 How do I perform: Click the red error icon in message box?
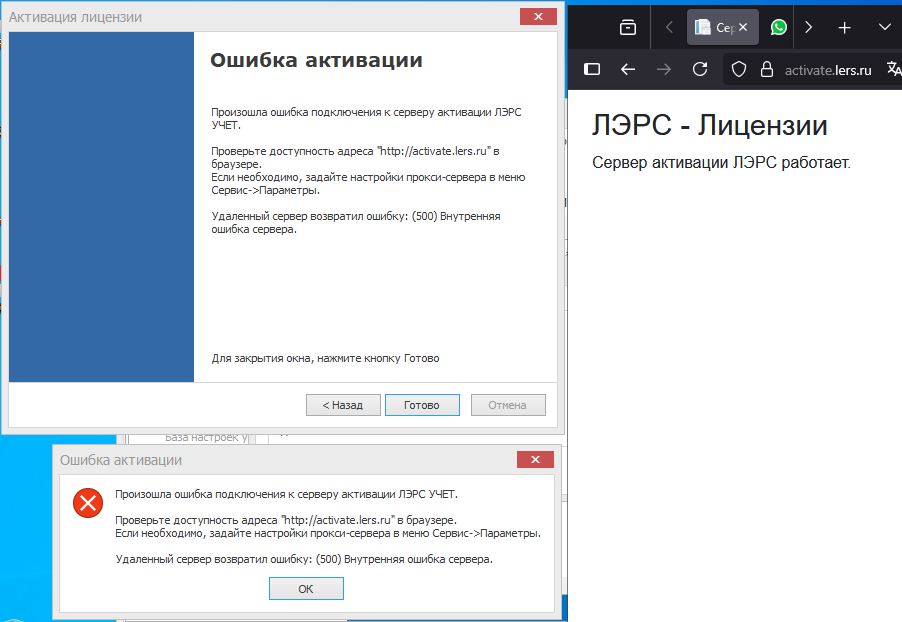(x=88, y=503)
